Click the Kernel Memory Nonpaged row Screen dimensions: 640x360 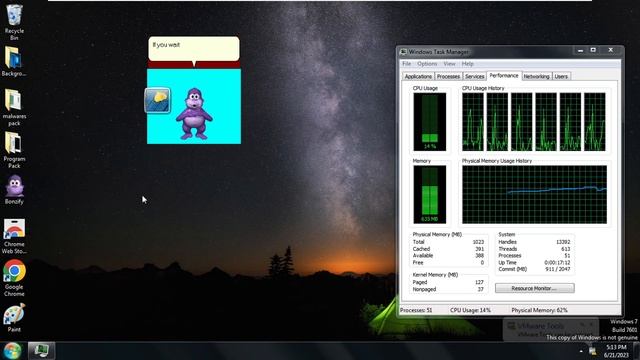click(x=448, y=289)
